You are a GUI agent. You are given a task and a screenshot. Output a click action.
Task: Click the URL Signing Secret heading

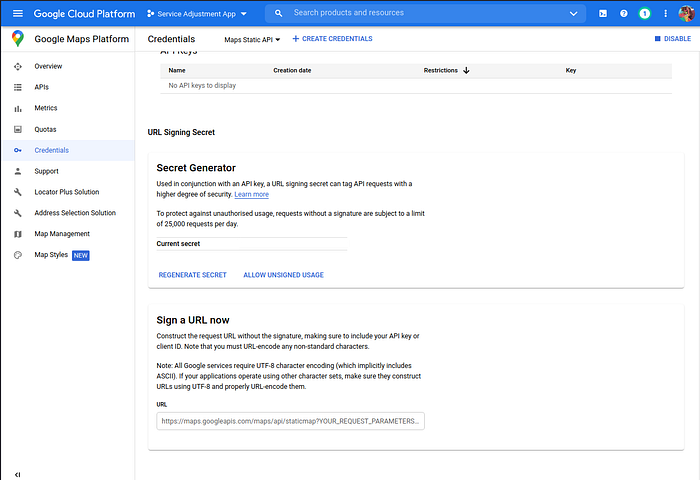181,132
